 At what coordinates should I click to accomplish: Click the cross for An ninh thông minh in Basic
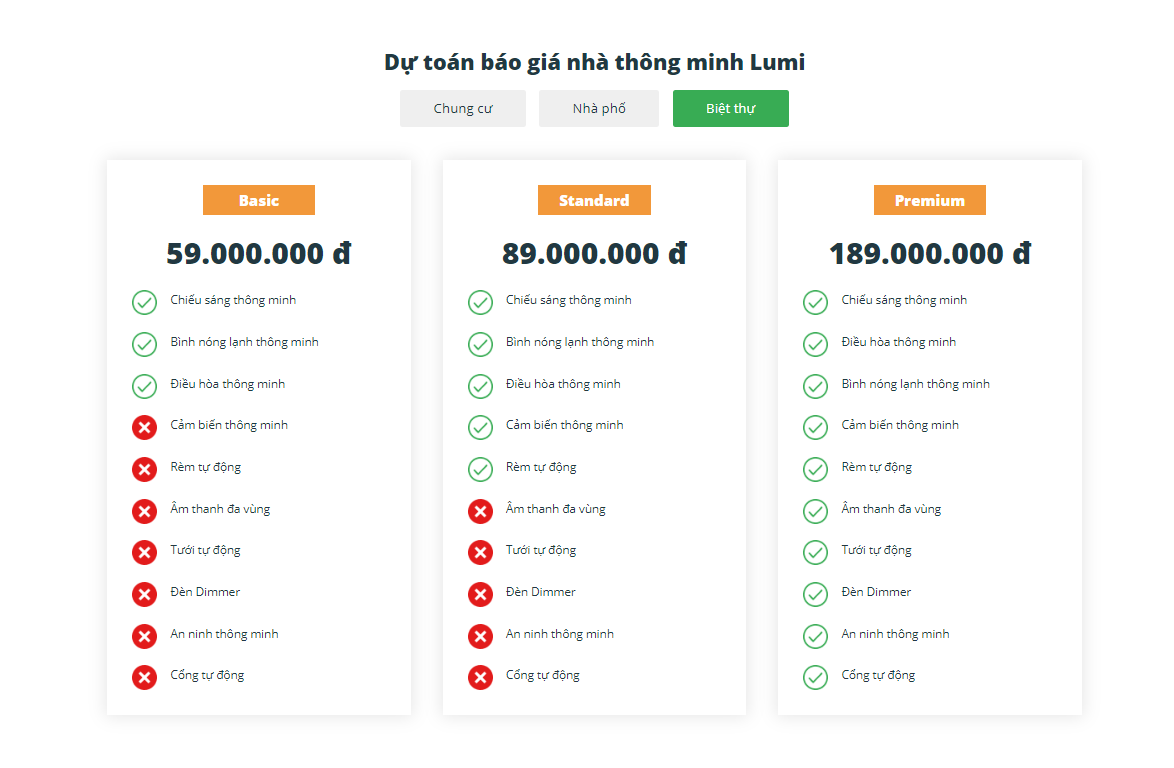pyautogui.click(x=144, y=635)
